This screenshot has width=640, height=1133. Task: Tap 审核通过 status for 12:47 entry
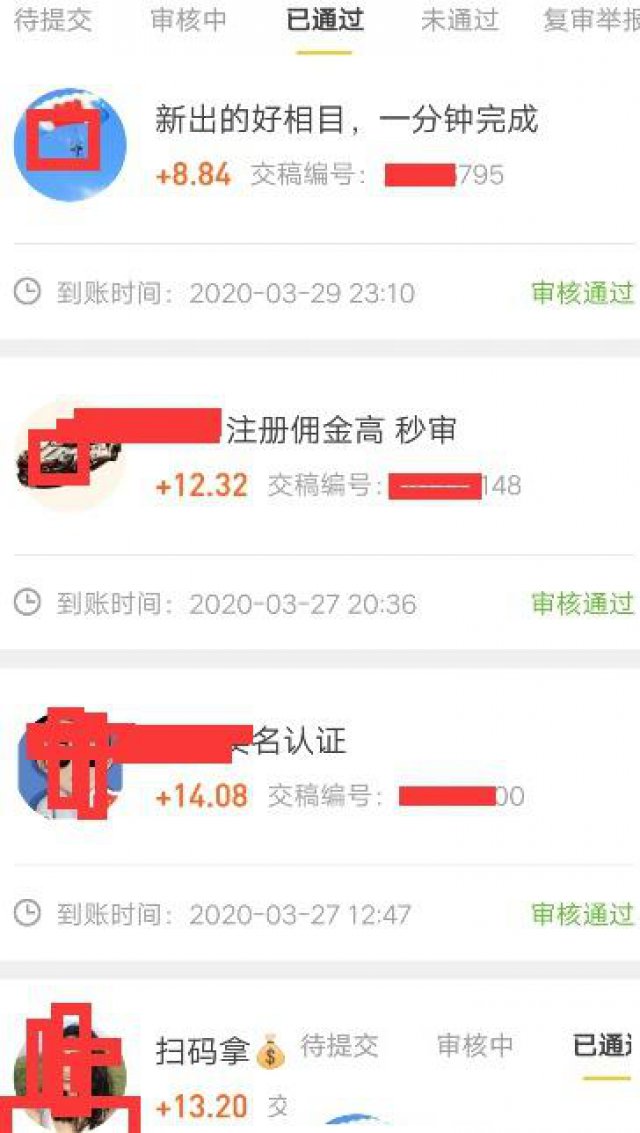[x=583, y=915]
